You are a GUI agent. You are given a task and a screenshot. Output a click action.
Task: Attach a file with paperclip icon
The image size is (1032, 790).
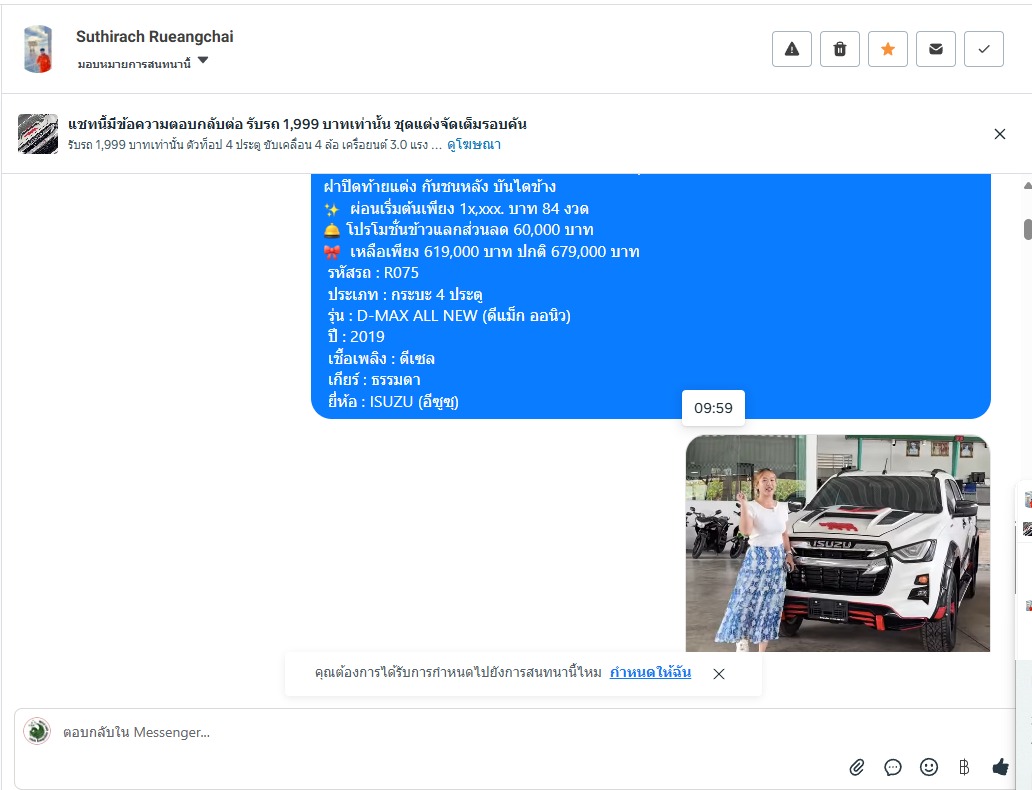856,767
